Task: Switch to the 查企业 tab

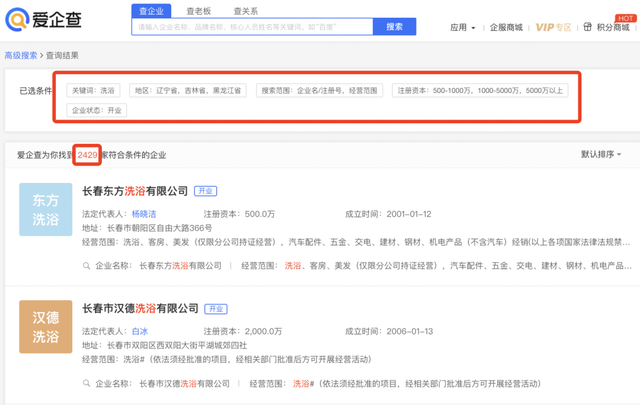Action: [151, 11]
